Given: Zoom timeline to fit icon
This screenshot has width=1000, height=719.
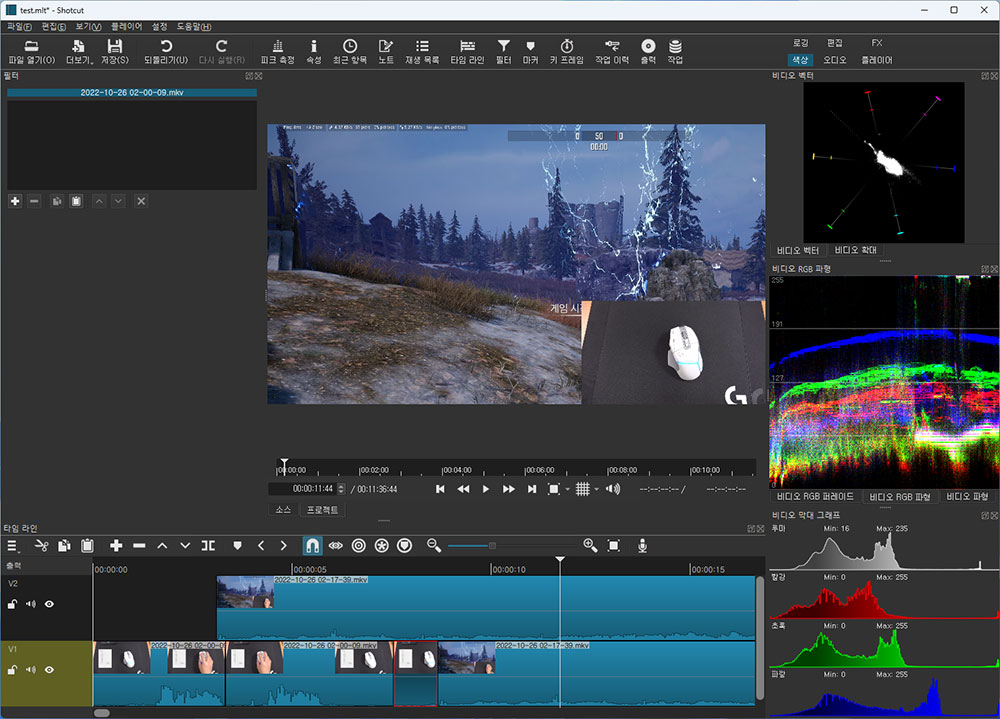Looking at the screenshot, I should (x=614, y=545).
